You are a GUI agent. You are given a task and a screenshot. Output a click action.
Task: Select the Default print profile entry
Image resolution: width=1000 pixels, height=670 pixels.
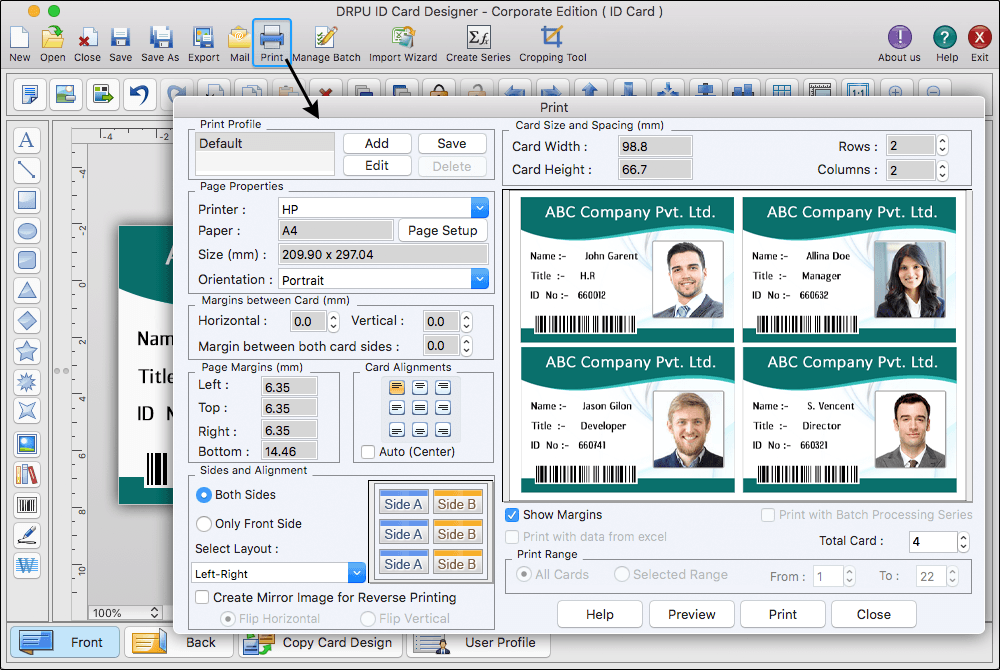pyautogui.click(x=265, y=143)
